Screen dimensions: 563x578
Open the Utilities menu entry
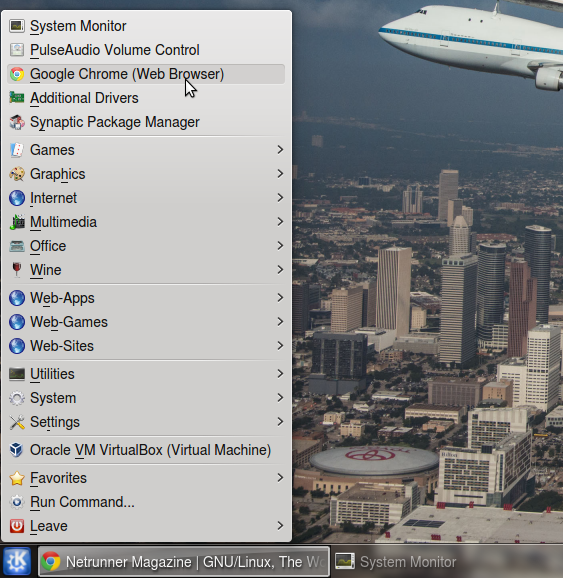(x=146, y=374)
